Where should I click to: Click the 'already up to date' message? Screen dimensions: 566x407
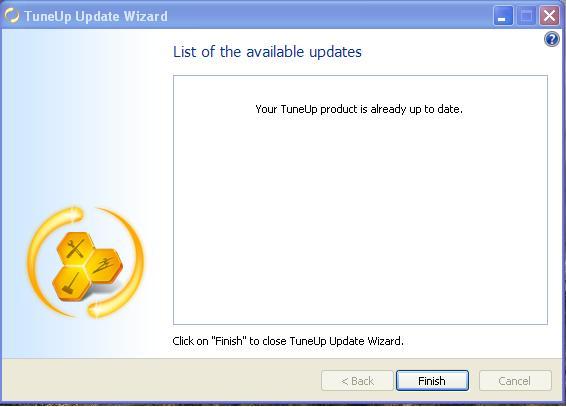coord(359,109)
